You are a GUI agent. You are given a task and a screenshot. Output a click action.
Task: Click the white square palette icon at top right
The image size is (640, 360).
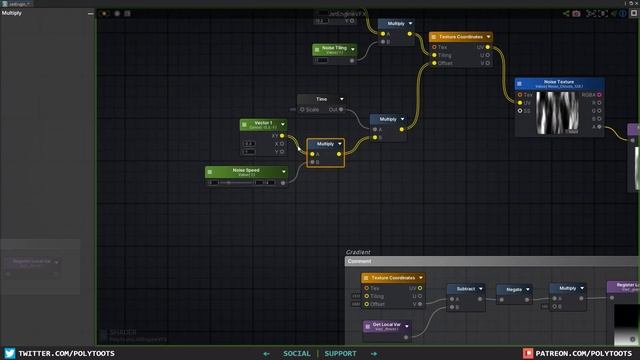[x=634, y=13]
